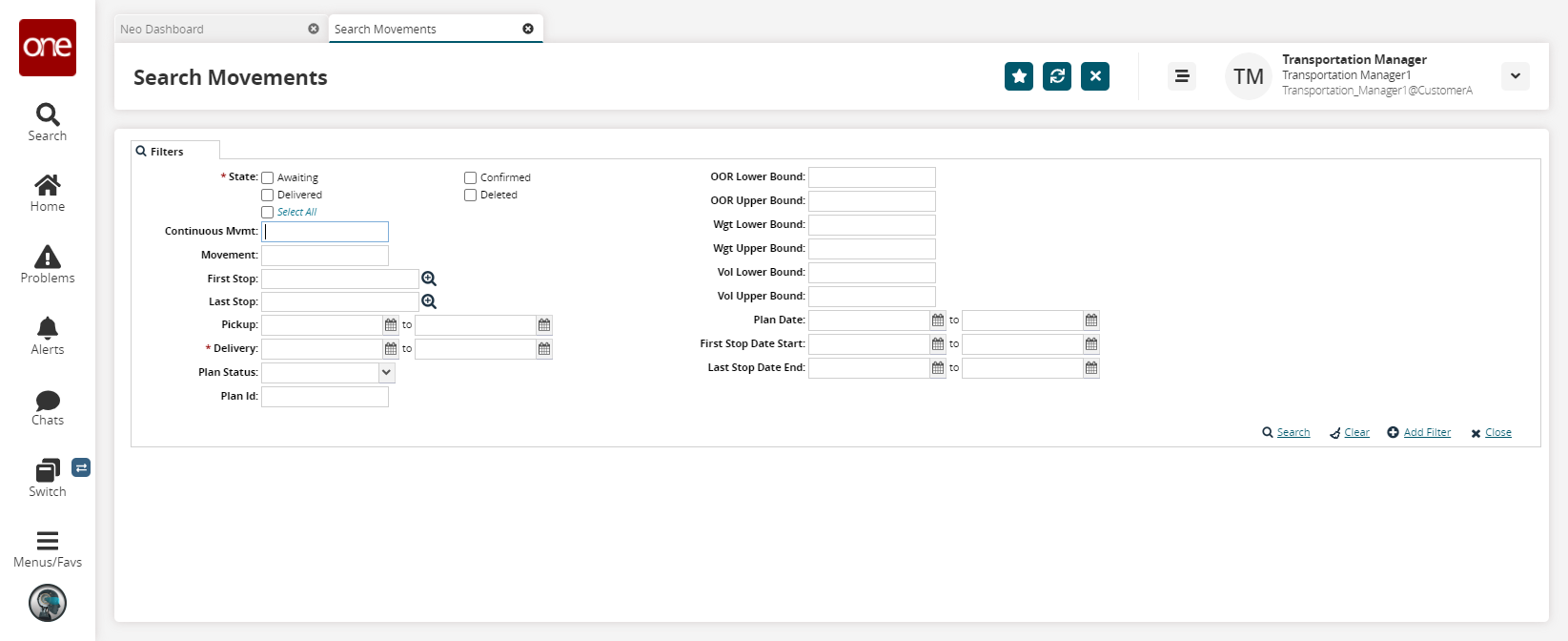The width and height of the screenshot is (1568, 641).
Task: Enable the Confirmed state checkbox
Action: (471, 178)
